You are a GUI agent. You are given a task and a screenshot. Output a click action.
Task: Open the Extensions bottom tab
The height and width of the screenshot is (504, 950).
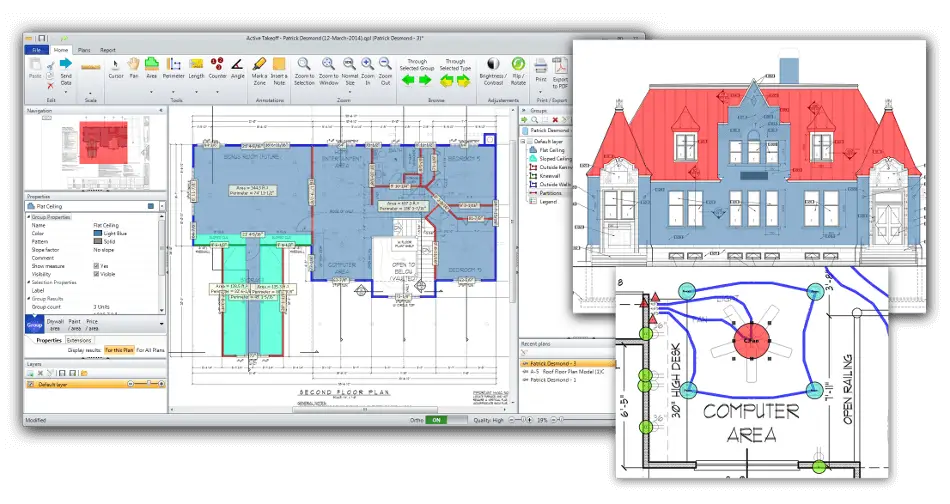(x=79, y=340)
